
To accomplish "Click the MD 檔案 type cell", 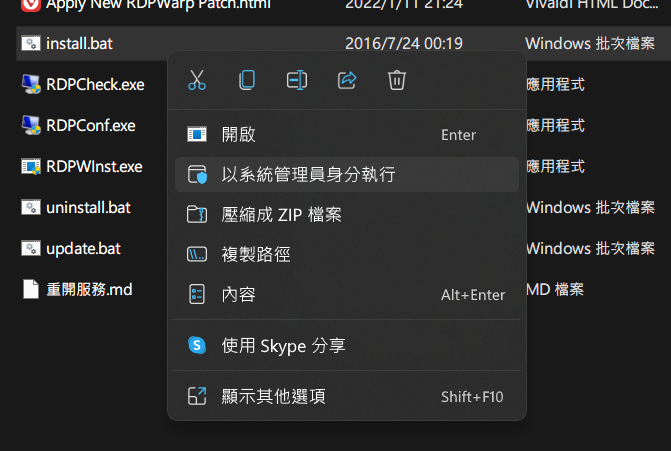I will coord(555,290).
